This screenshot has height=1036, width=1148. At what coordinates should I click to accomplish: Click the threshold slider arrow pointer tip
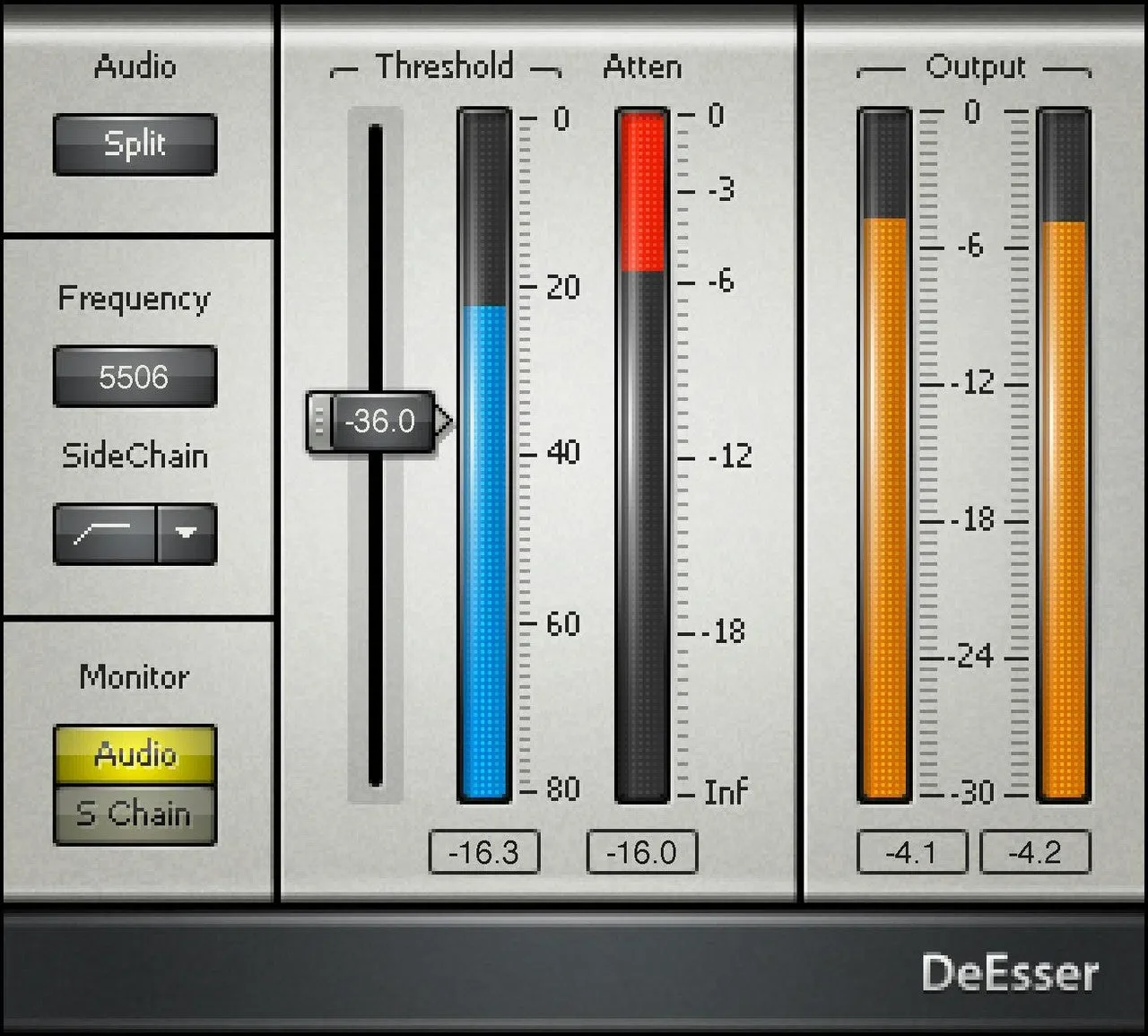click(447, 421)
